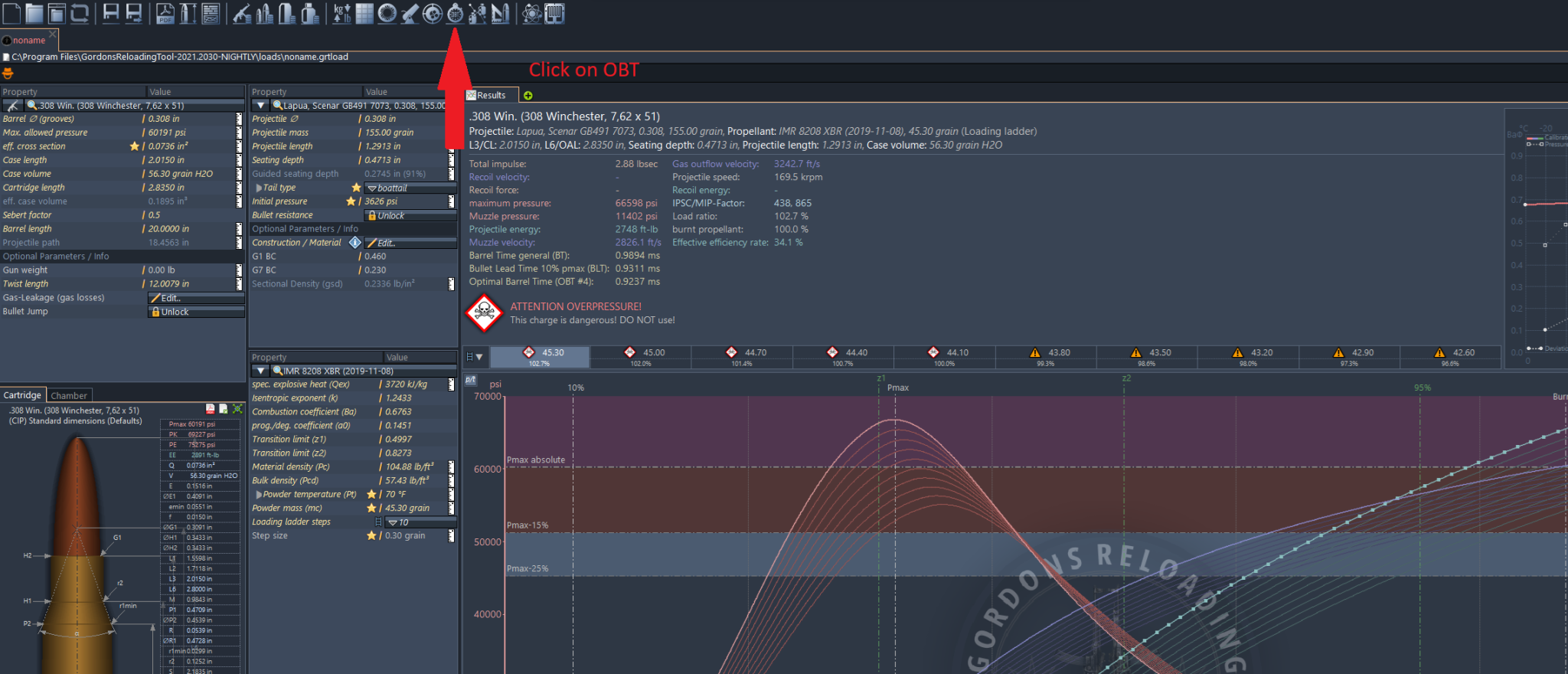
Task: Export load as PDF toolbar icon
Action: coord(165,13)
